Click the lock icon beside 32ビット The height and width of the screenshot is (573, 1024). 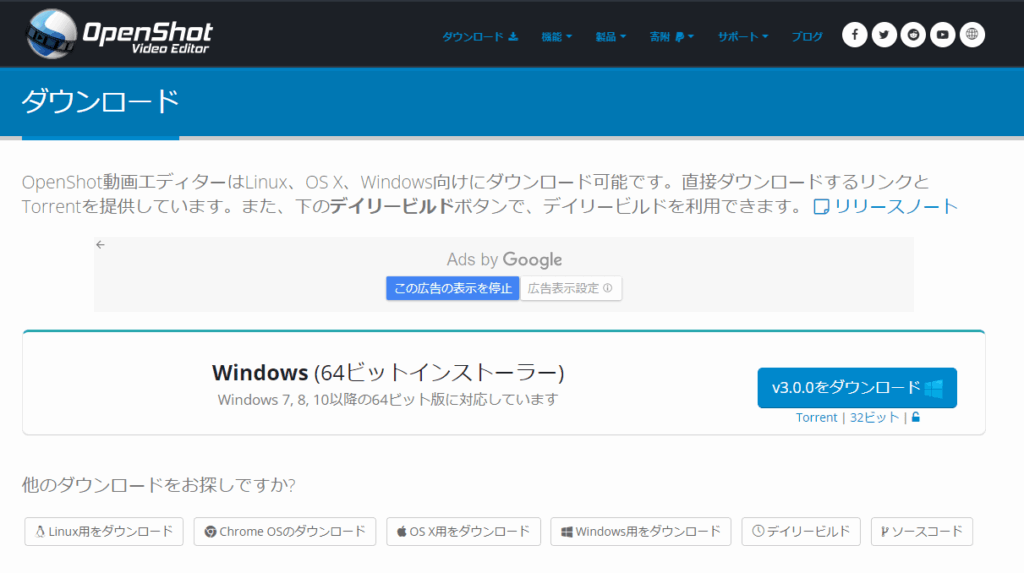pyautogui.click(x=916, y=417)
